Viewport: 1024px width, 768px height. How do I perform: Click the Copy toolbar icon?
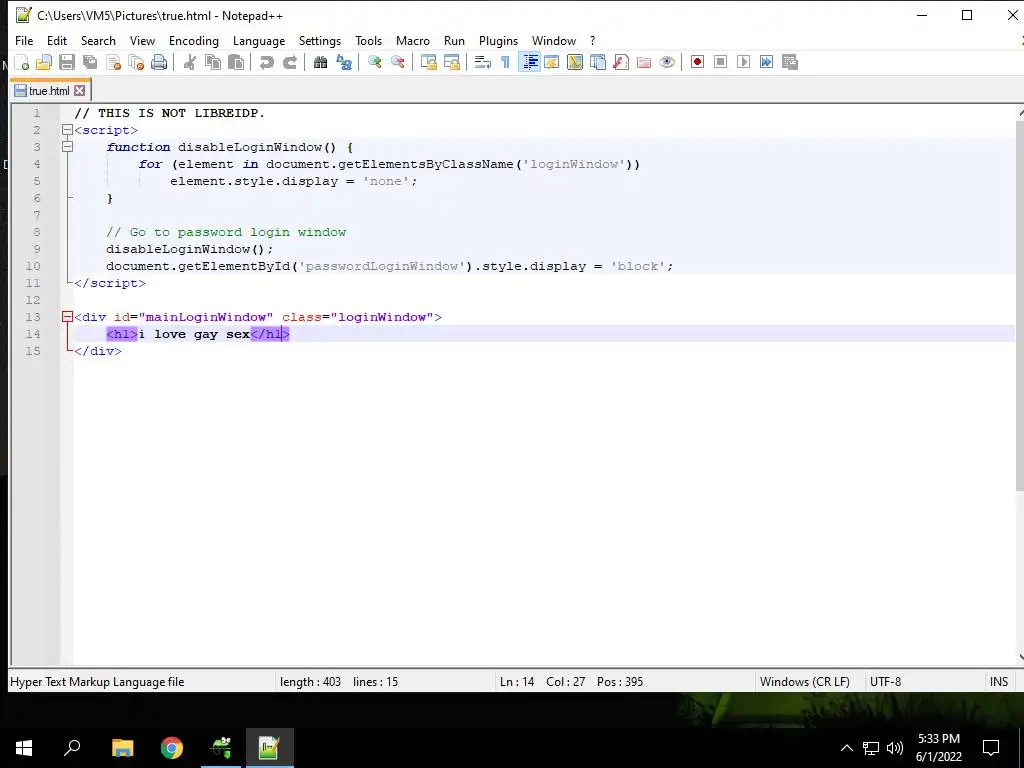pyautogui.click(x=213, y=62)
